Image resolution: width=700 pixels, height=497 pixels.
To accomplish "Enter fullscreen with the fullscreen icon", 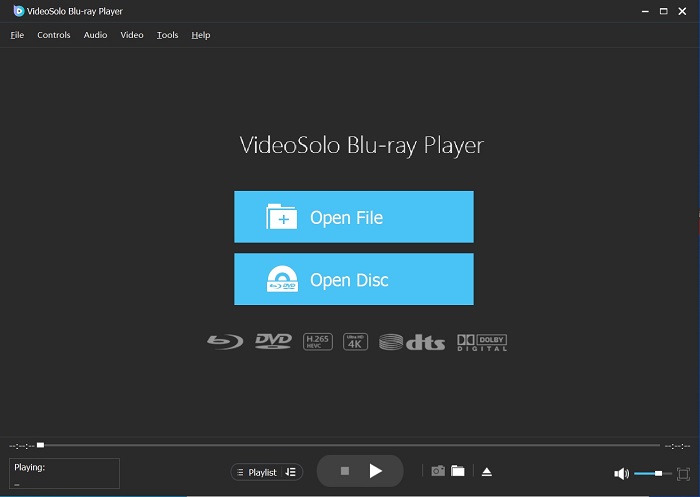I will pyautogui.click(x=683, y=474).
